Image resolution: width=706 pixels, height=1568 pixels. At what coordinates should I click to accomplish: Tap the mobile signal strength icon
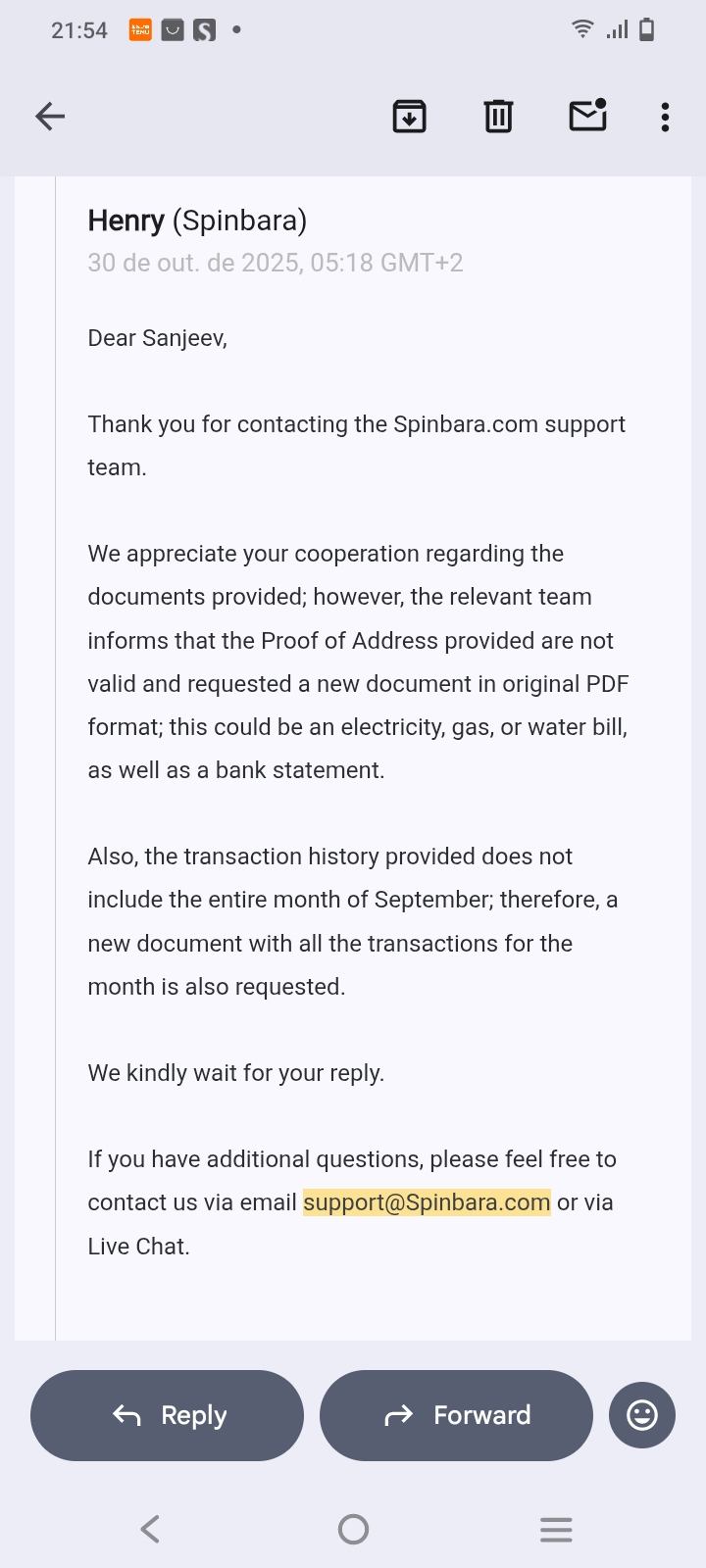[x=617, y=29]
